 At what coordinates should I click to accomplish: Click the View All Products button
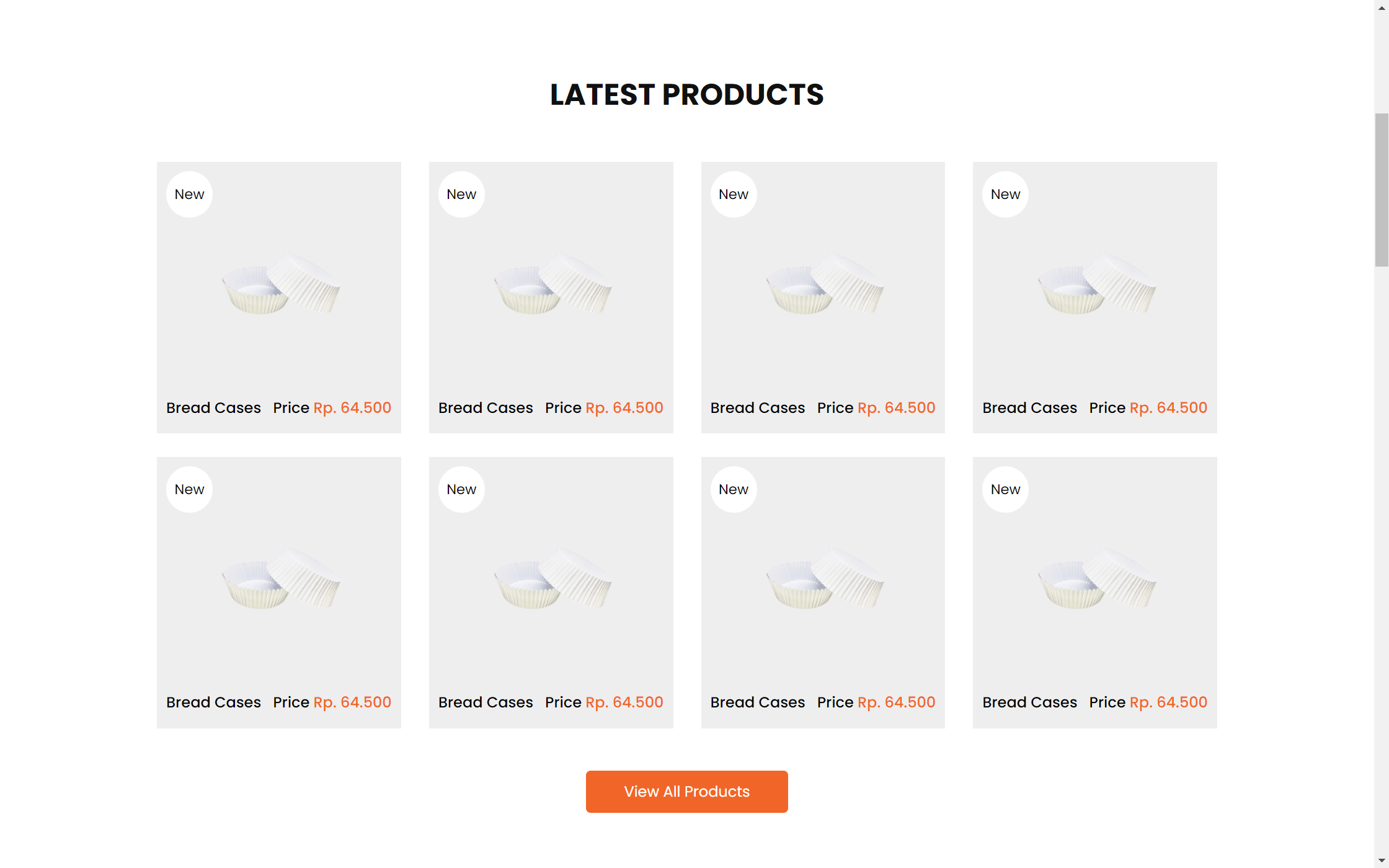coord(686,791)
